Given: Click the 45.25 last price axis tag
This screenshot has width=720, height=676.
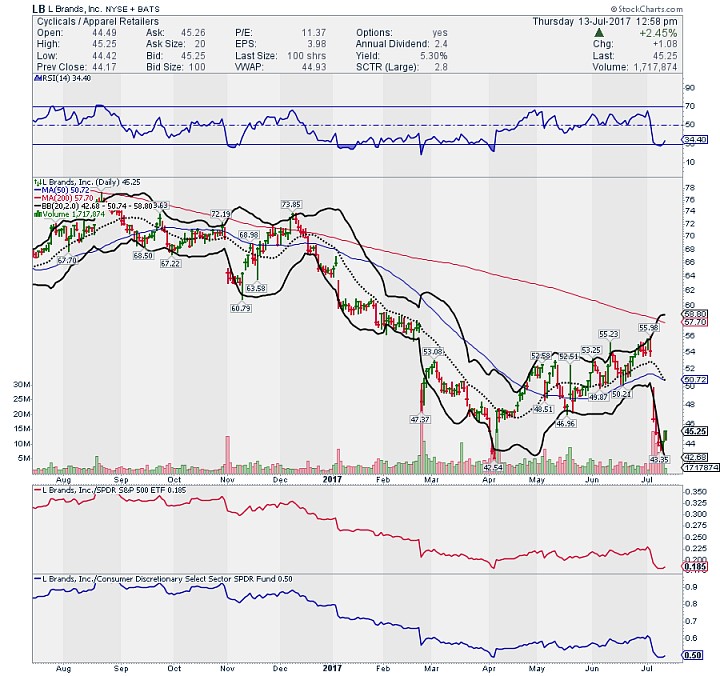Looking at the screenshot, I should (696, 431).
